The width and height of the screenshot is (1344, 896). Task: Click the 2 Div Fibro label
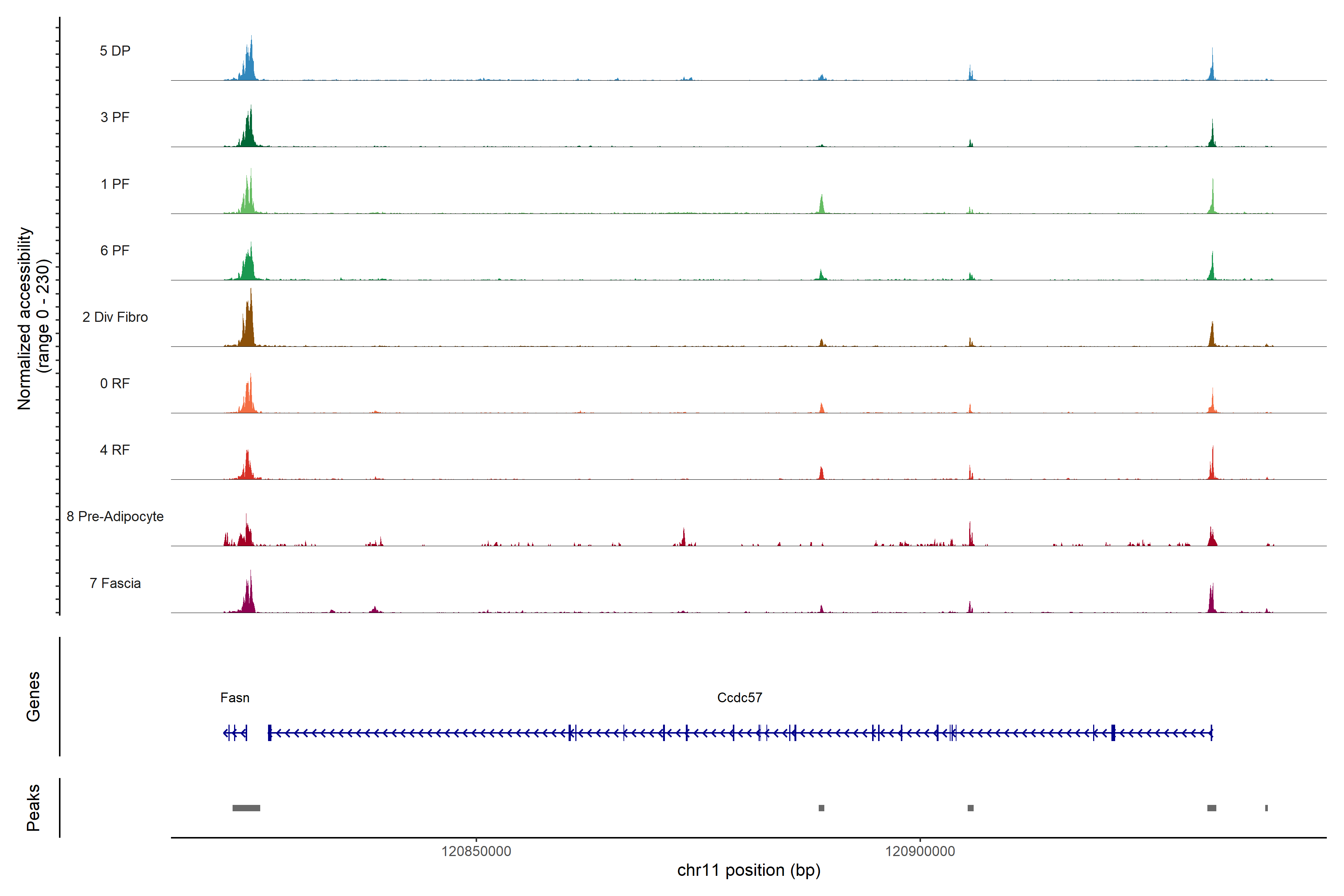[115, 317]
